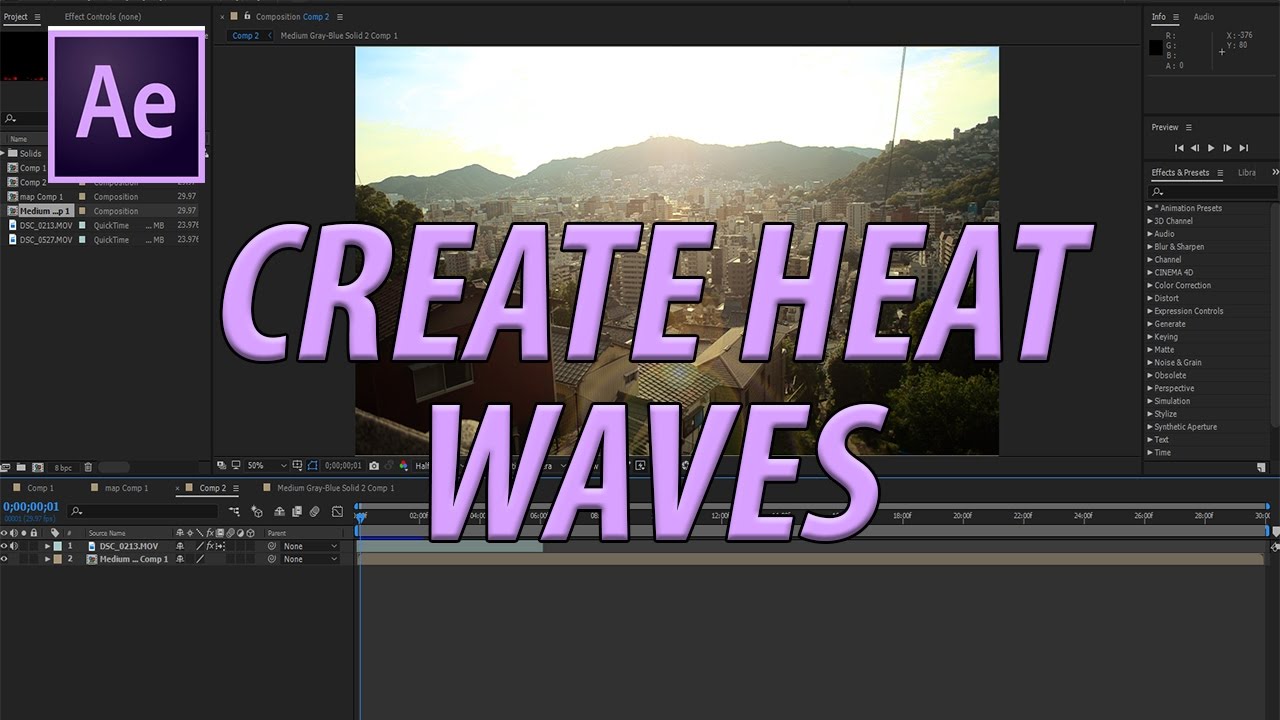This screenshot has width=1280, height=720.
Task: Click the trash icon in the Project panel
Action: [88, 467]
